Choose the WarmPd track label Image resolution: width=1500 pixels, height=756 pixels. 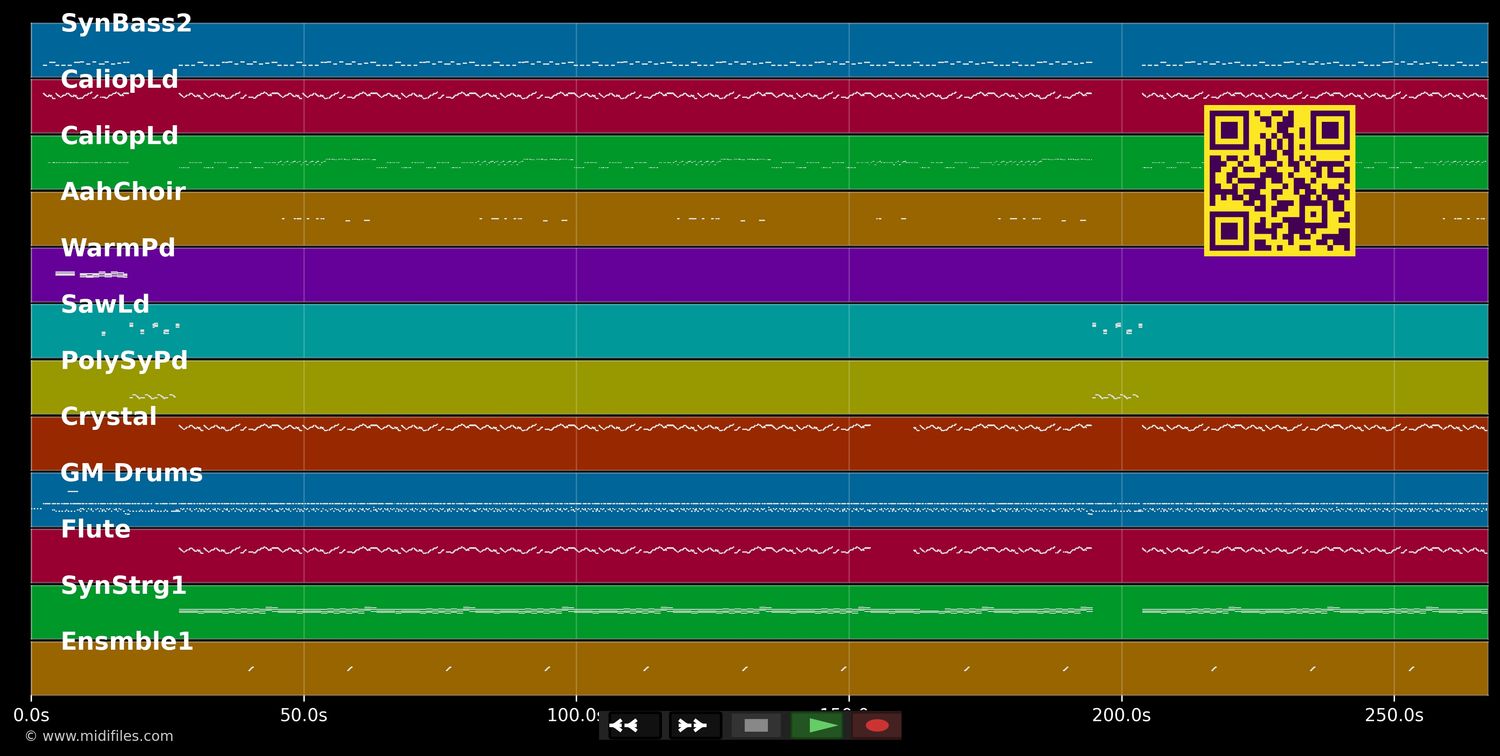point(118,248)
